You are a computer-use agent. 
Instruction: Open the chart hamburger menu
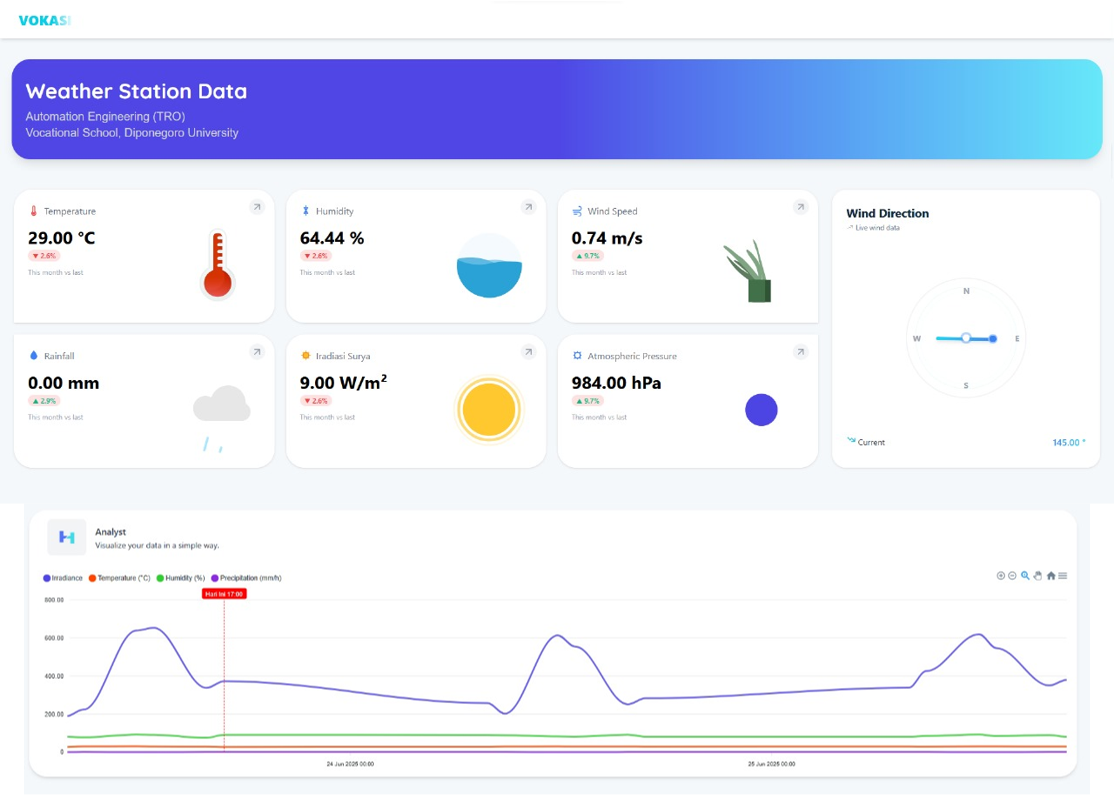pos(1063,576)
